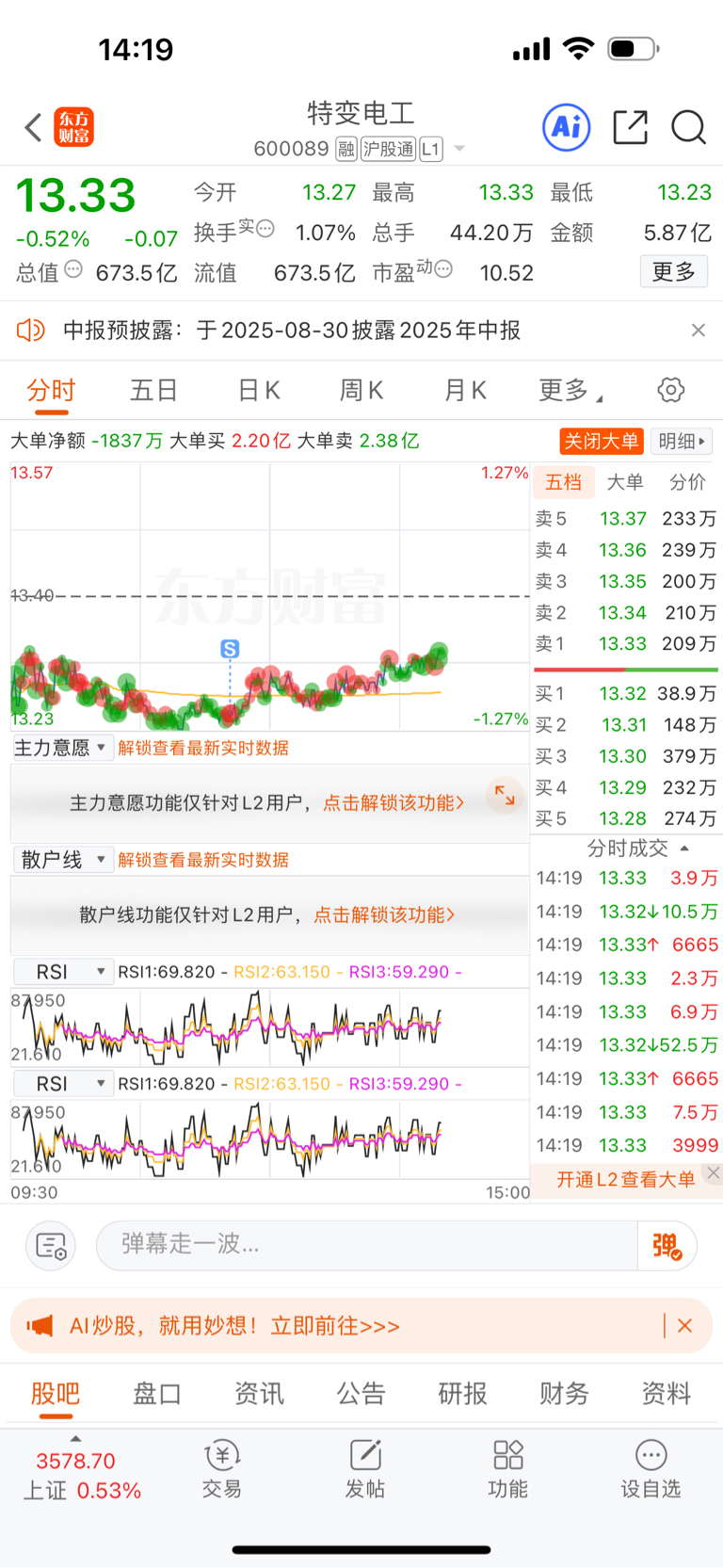Open the 资料 tab

[667, 1394]
